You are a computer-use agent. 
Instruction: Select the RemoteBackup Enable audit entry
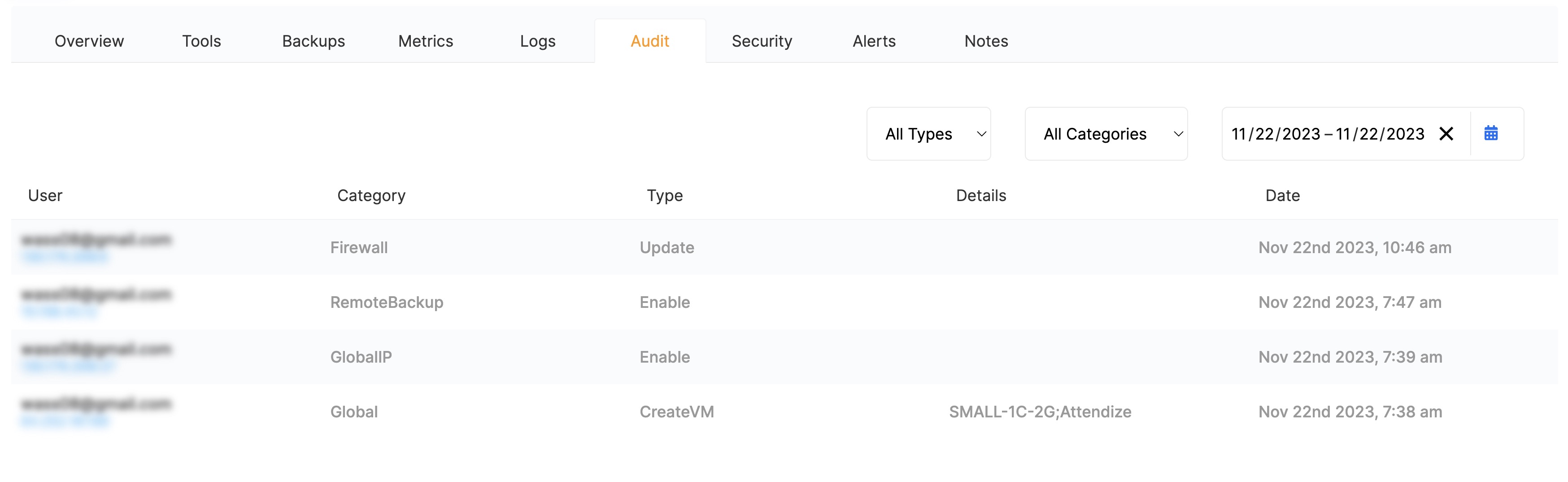pos(665,302)
